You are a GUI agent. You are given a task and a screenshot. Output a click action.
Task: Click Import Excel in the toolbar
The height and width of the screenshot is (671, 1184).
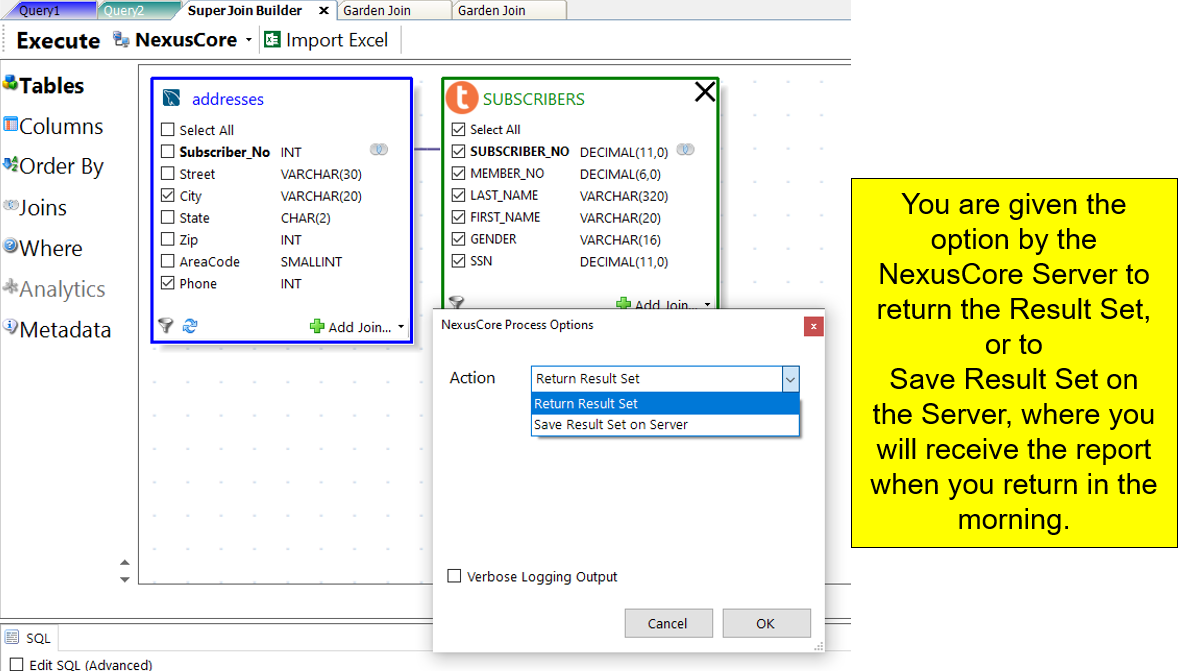tap(326, 40)
